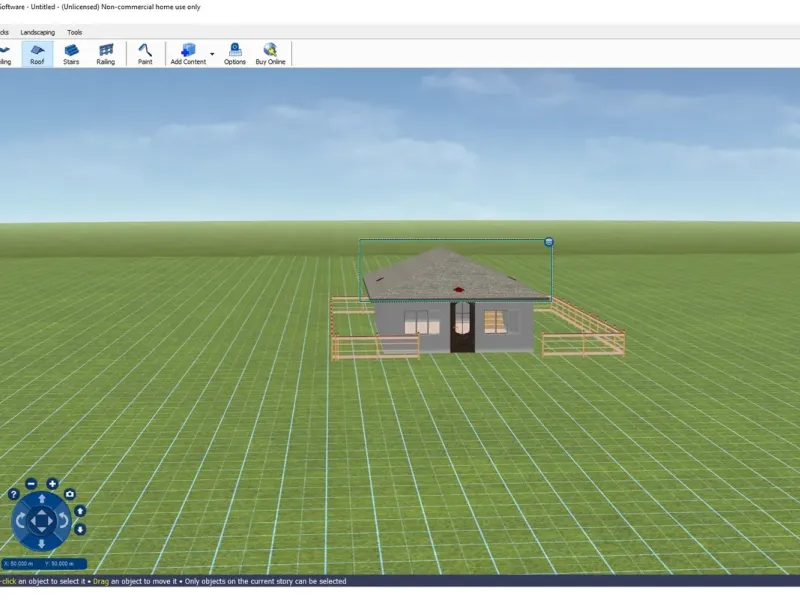Activate the Paint tool
This screenshot has height=600, width=800.
pyautogui.click(x=145, y=54)
